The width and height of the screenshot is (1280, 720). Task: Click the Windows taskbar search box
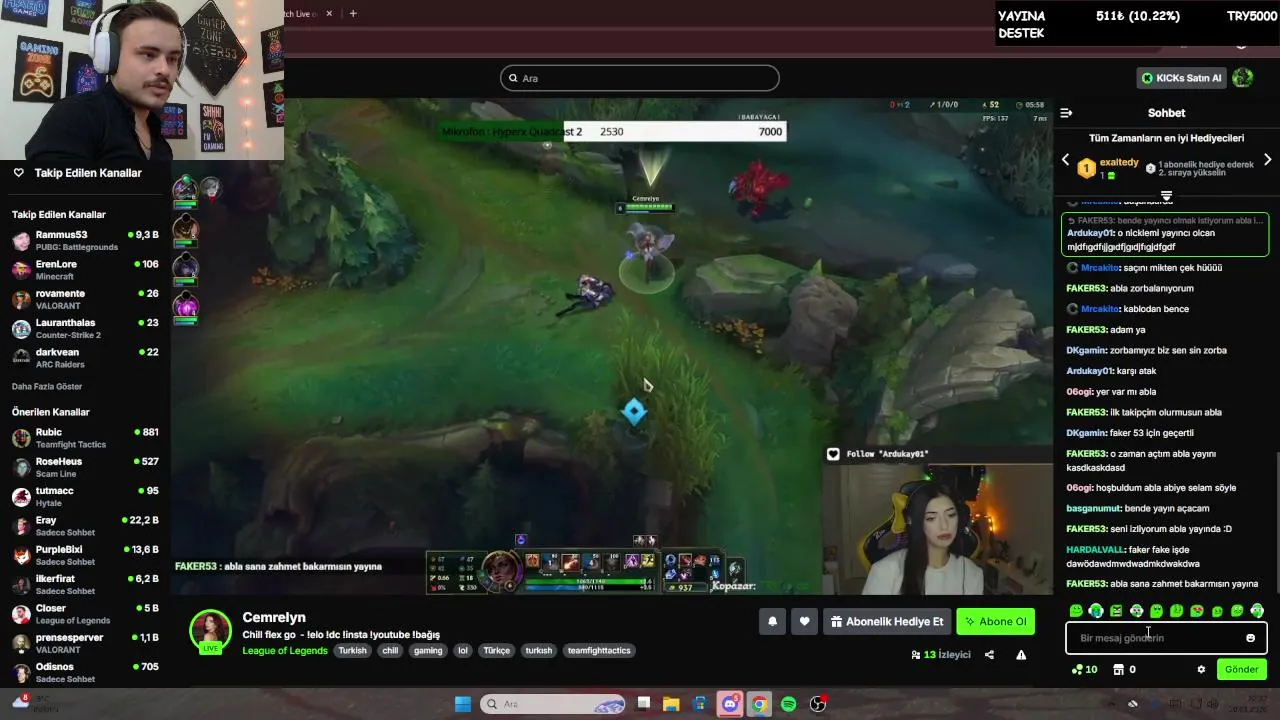point(553,704)
